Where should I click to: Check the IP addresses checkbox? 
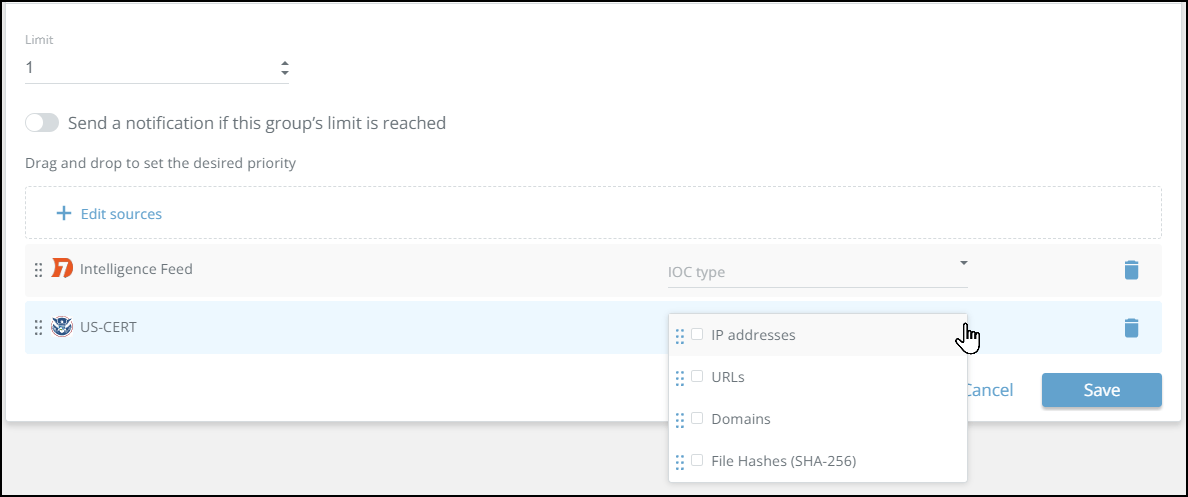point(697,335)
